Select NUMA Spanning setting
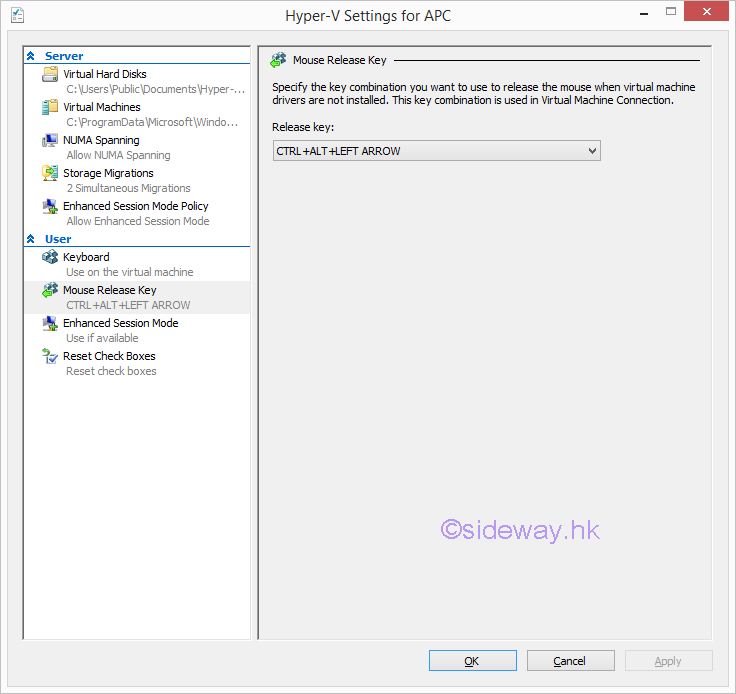This screenshot has width=736, height=694. (101, 140)
